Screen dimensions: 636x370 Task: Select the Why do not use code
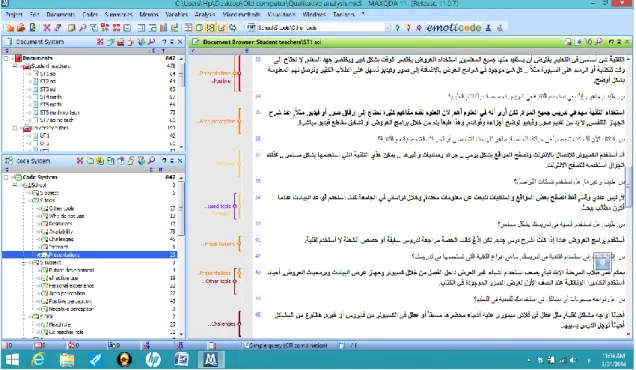(x=66, y=216)
